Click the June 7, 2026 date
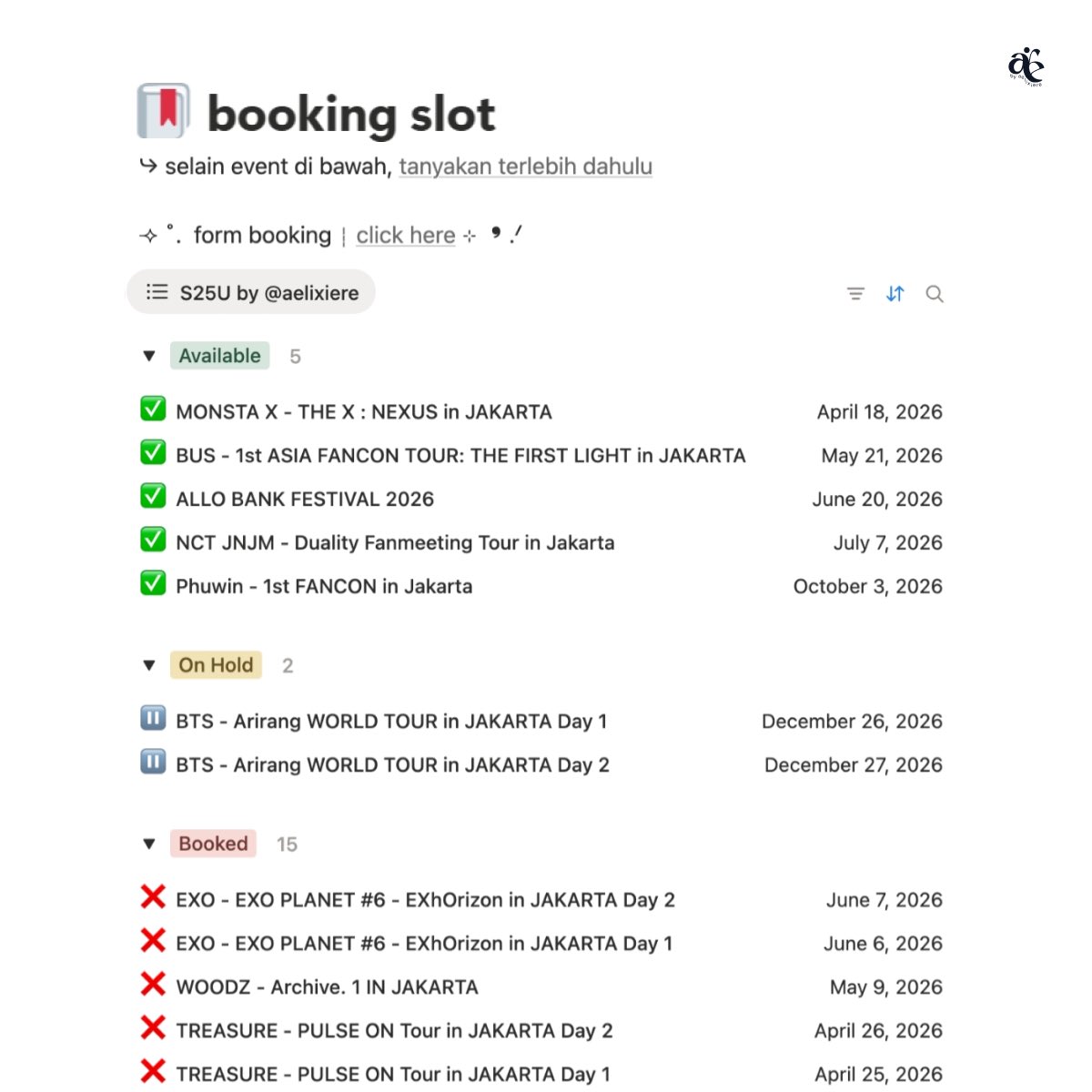This screenshot has height=1092, width=1092. [x=885, y=900]
